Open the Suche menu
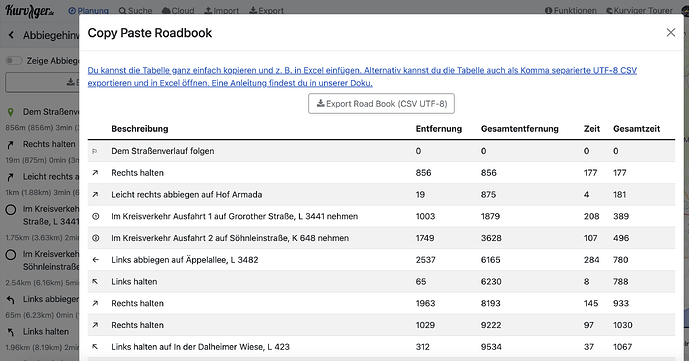Image resolution: width=689 pixels, height=361 pixels. [135, 11]
